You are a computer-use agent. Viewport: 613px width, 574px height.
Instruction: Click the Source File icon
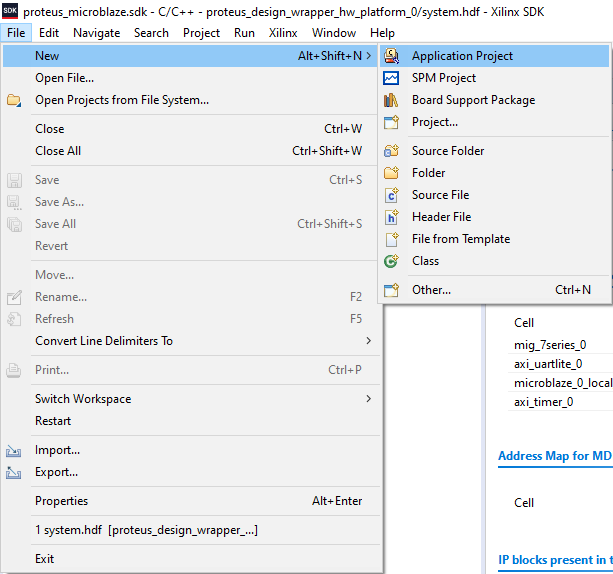tap(391, 195)
